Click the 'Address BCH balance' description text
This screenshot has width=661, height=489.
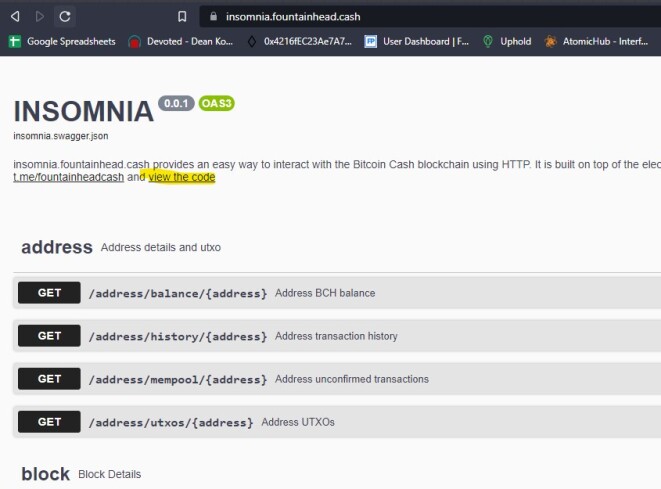(325, 293)
